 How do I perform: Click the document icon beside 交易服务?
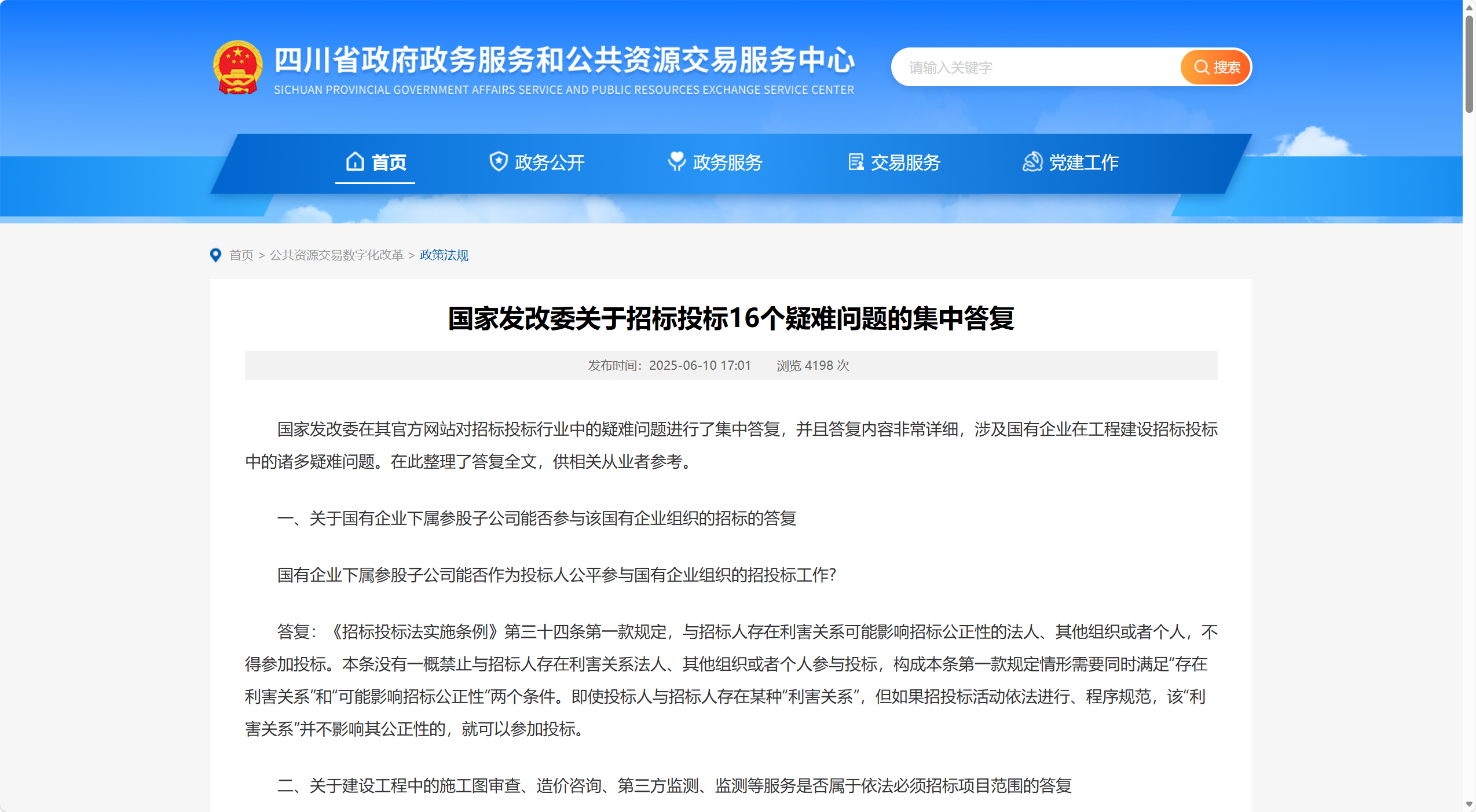855,161
